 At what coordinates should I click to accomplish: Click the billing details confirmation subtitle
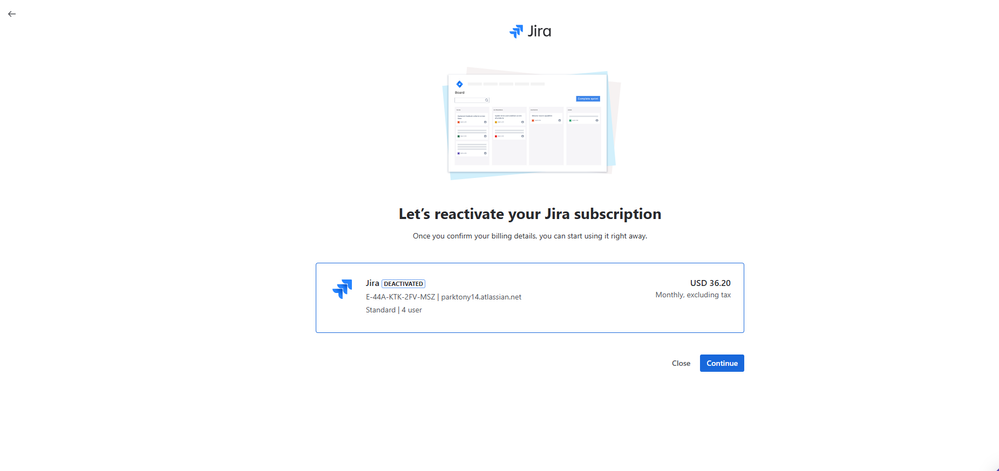(530, 236)
